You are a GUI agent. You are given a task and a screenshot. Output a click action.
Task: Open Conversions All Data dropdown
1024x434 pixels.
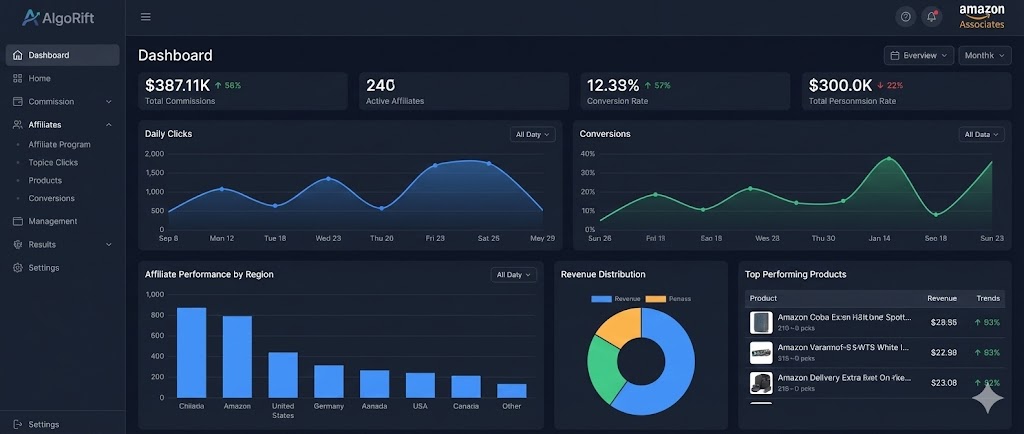pos(982,134)
